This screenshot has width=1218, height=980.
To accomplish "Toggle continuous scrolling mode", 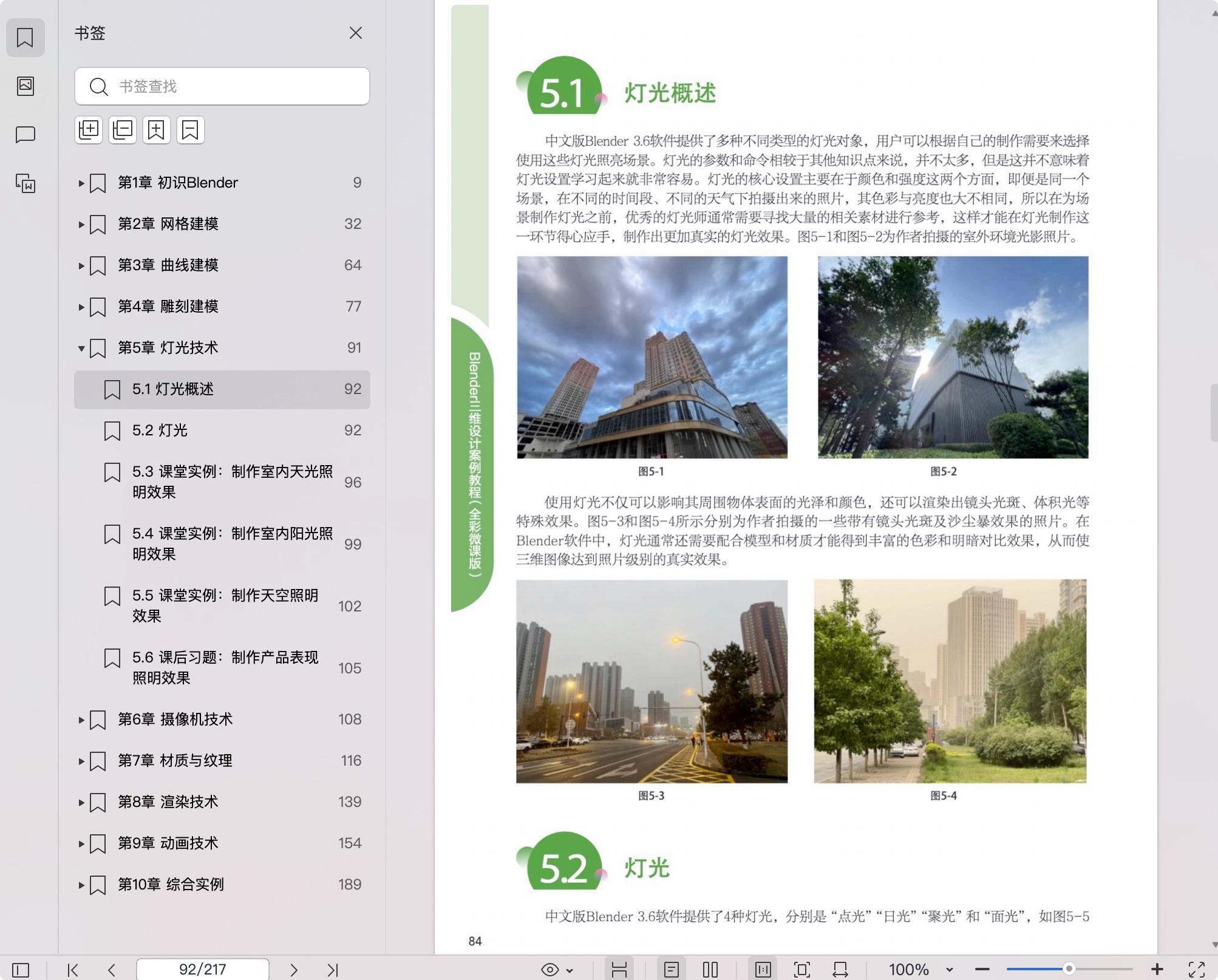I will (x=619, y=970).
